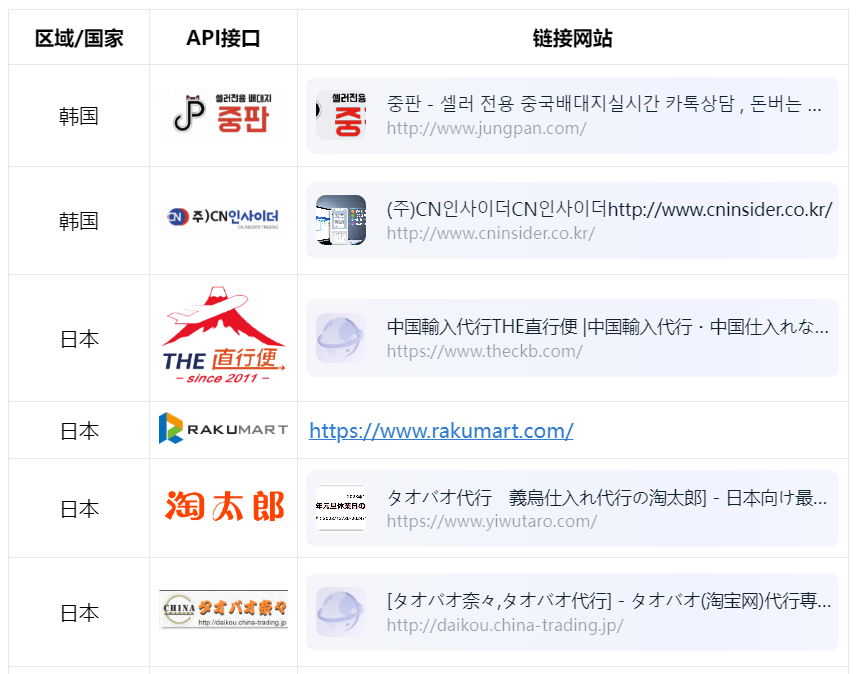Open the 중판 jungpan link card title

click(604, 104)
